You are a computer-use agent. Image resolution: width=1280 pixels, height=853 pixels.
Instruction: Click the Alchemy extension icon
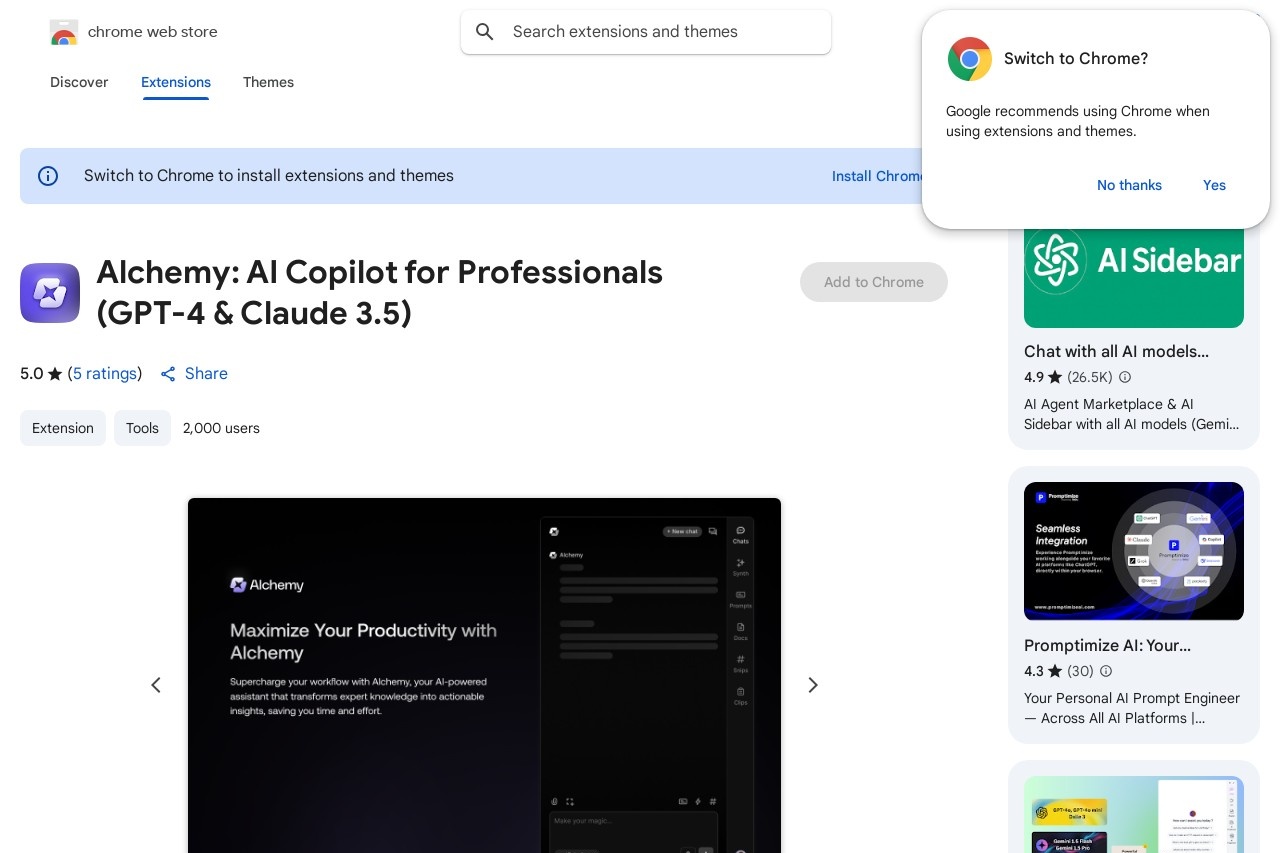(50, 293)
